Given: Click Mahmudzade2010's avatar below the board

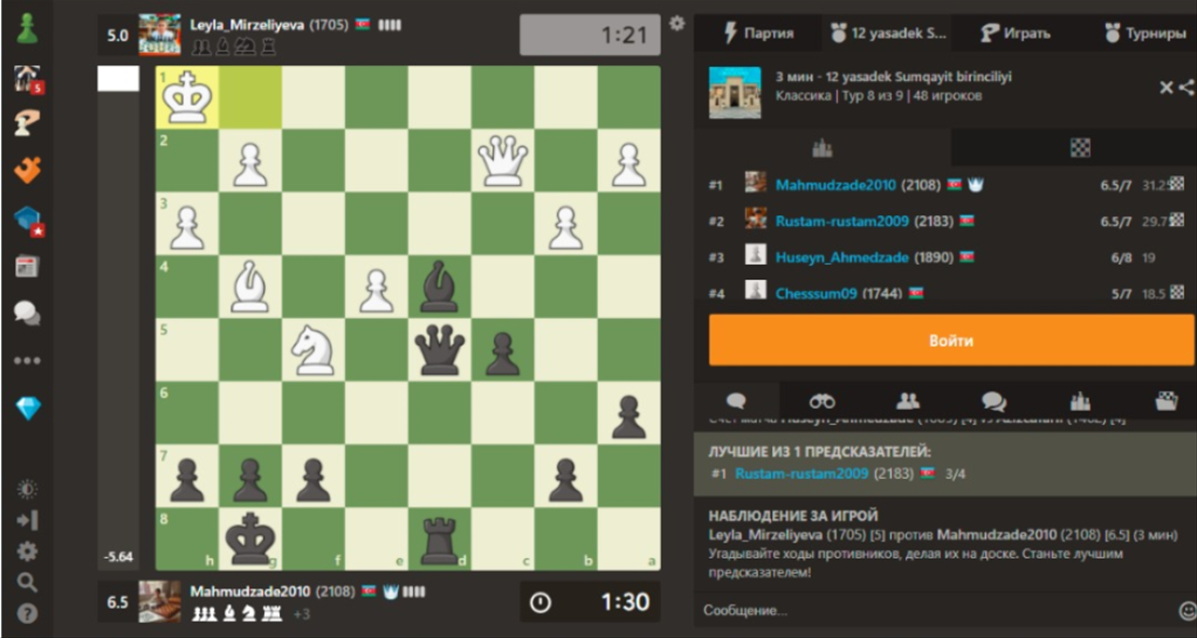Looking at the screenshot, I should pyautogui.click(x=160, y=601).
